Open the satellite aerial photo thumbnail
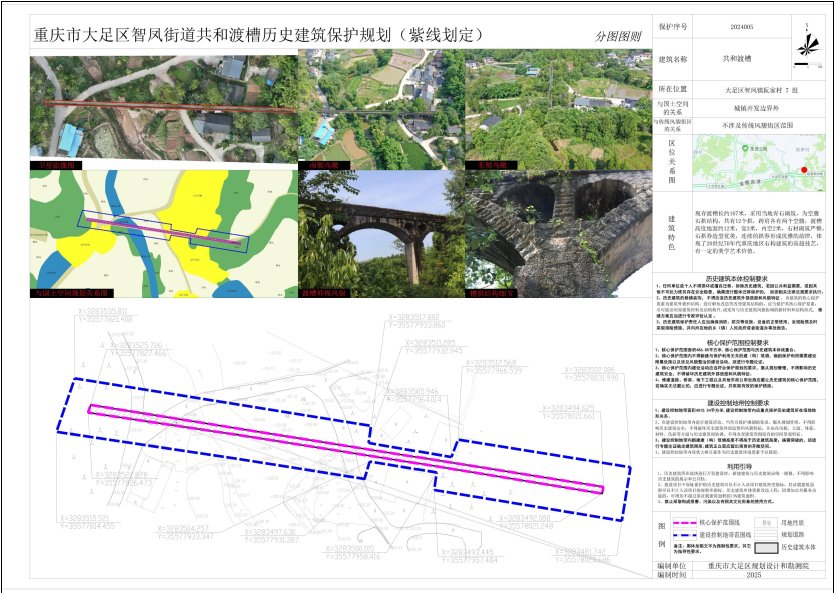This screenshot has height=593, width=834. click(x=163, y=110)
